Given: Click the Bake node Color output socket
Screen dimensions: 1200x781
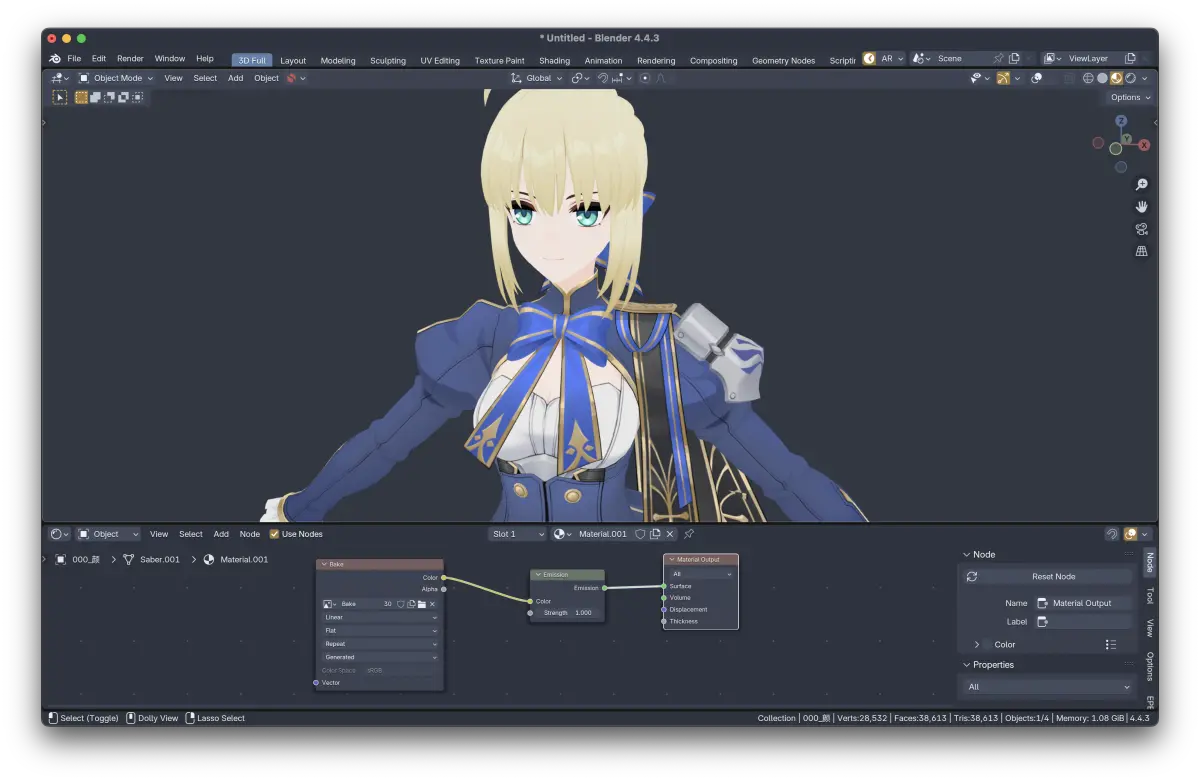Looking at the screenshot, I should click(x=443, y=578).
